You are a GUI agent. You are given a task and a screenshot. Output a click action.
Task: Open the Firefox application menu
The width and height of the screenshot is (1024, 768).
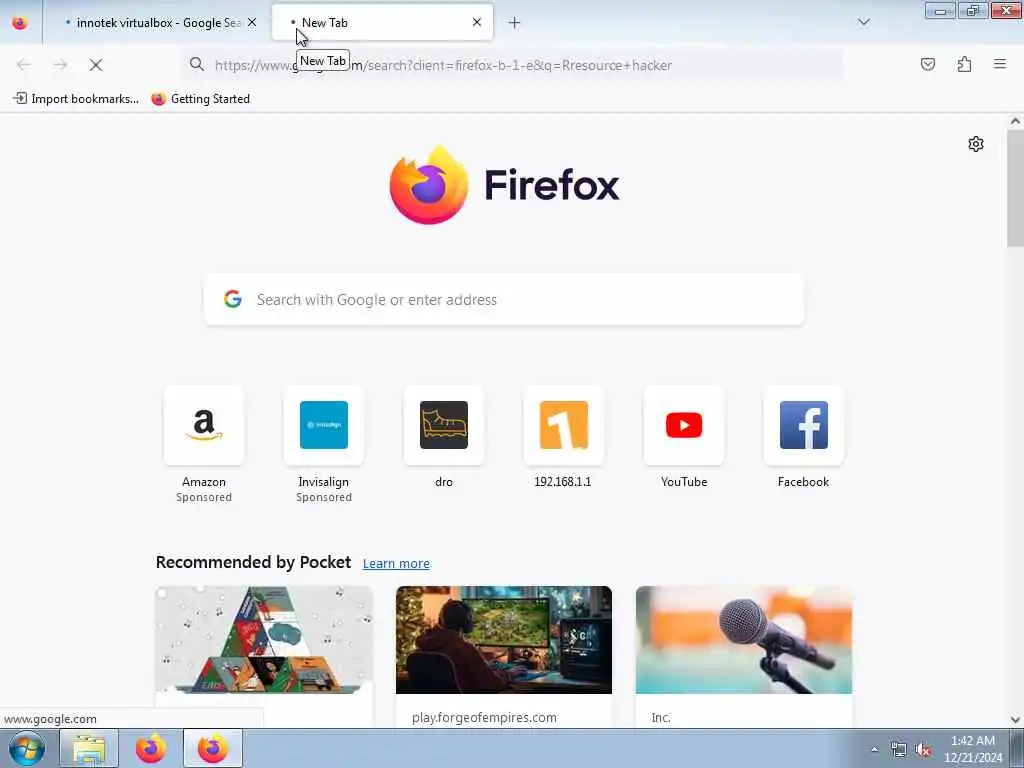point(1000,64)
